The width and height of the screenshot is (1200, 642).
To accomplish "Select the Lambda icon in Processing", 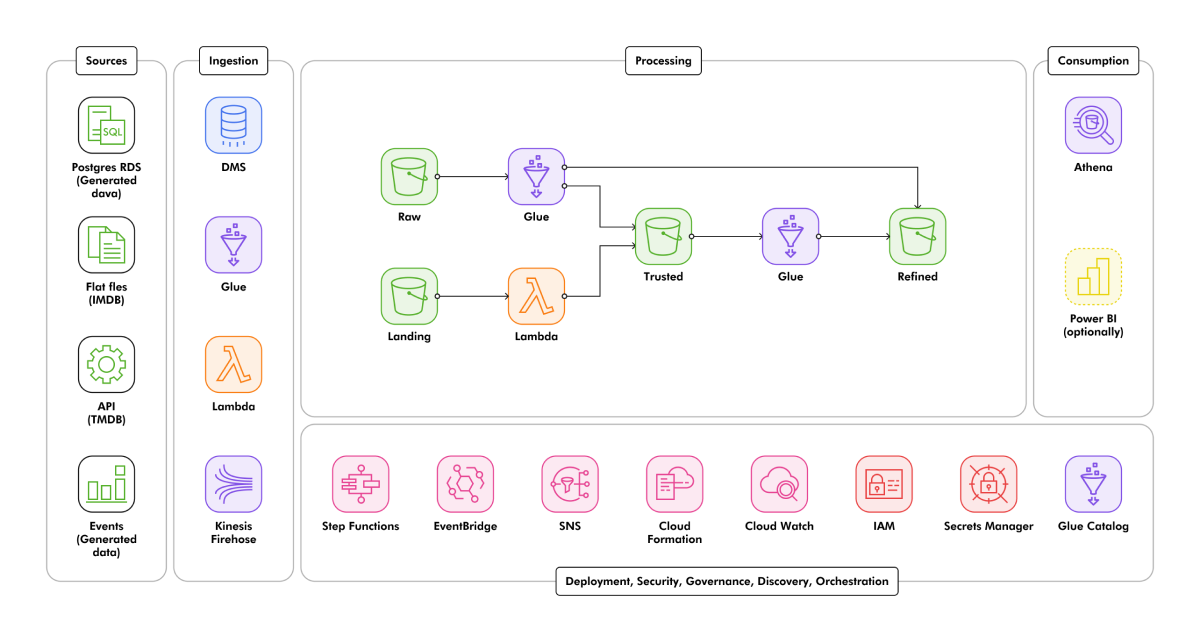I will (x=536, y=296).
